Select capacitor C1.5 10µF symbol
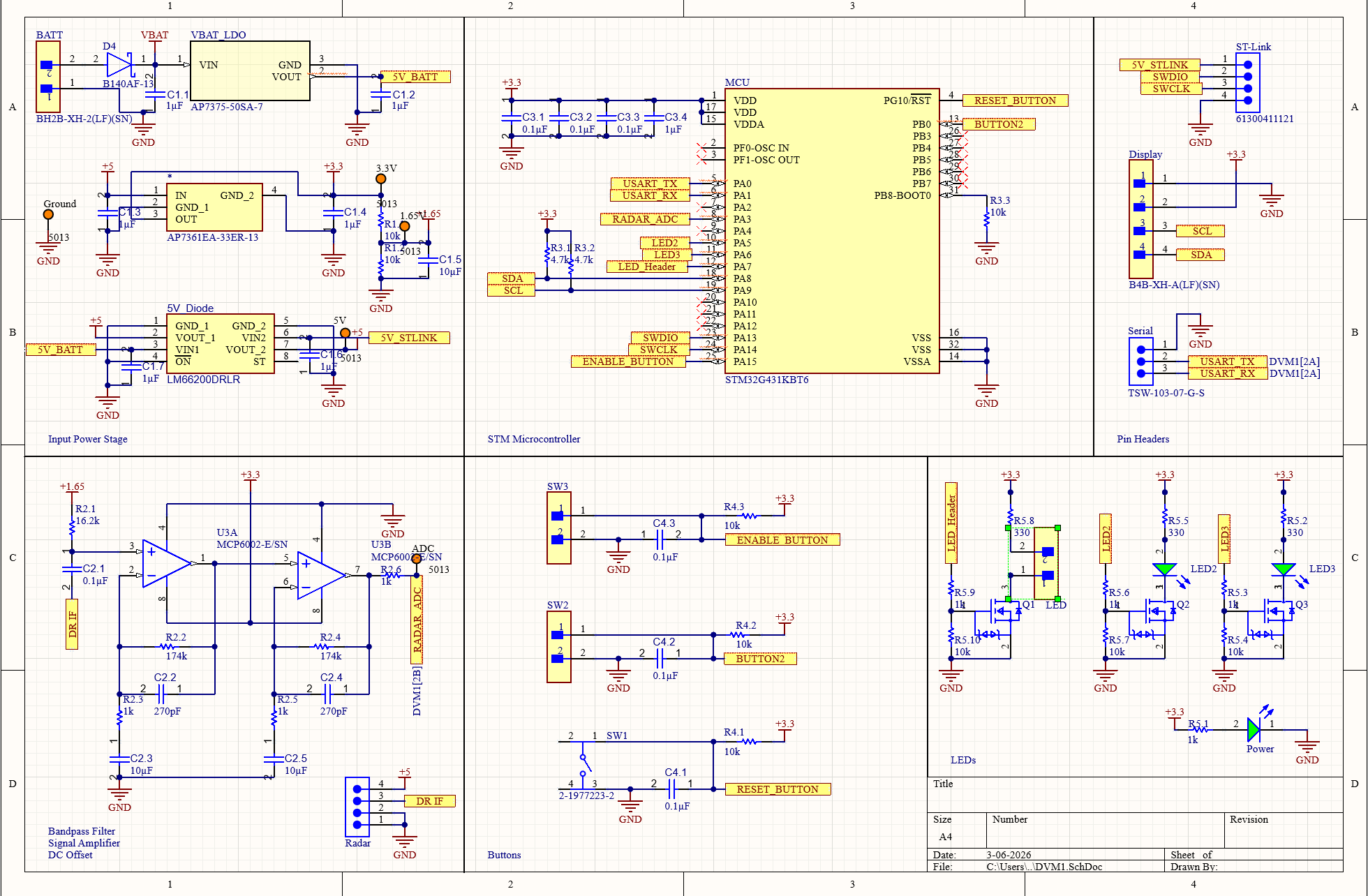The image size is (1368, 896). click(x=428, y=262)
